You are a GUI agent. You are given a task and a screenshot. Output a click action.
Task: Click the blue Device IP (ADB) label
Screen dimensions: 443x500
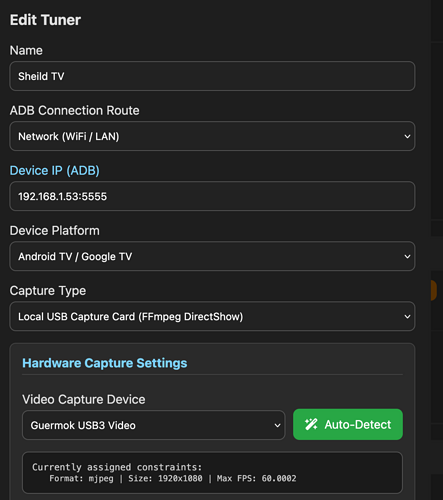point(55,170)
